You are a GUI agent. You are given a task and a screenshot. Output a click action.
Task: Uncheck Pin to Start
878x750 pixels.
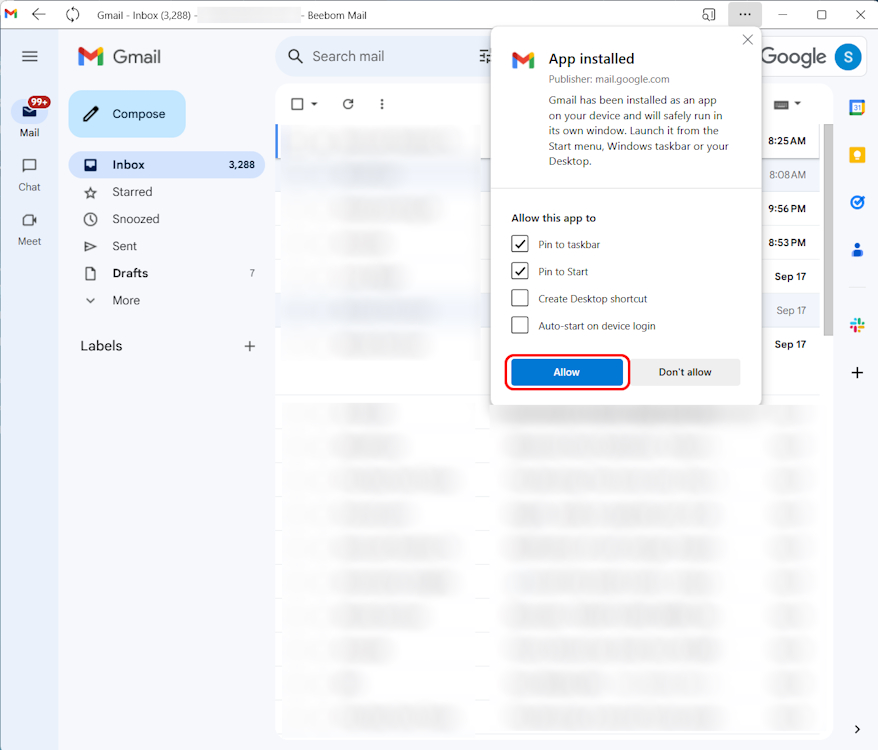tap(520, 271)
